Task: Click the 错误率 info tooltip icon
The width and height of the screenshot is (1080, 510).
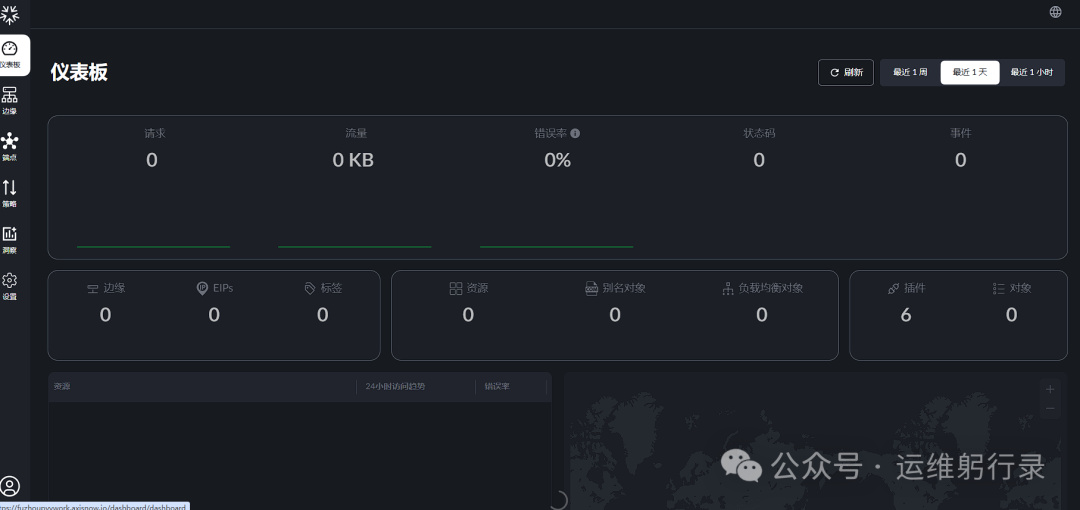Action: click(575, 133)
